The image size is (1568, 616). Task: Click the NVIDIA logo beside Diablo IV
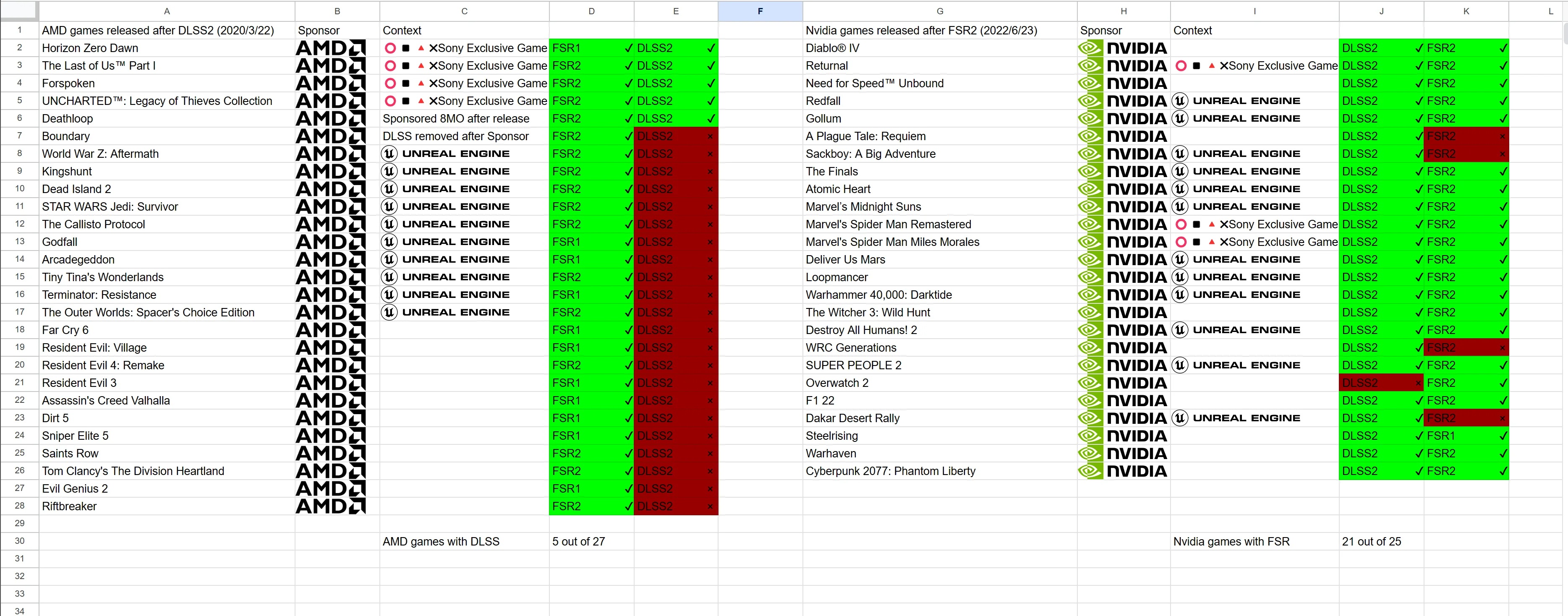[1123, 48]
